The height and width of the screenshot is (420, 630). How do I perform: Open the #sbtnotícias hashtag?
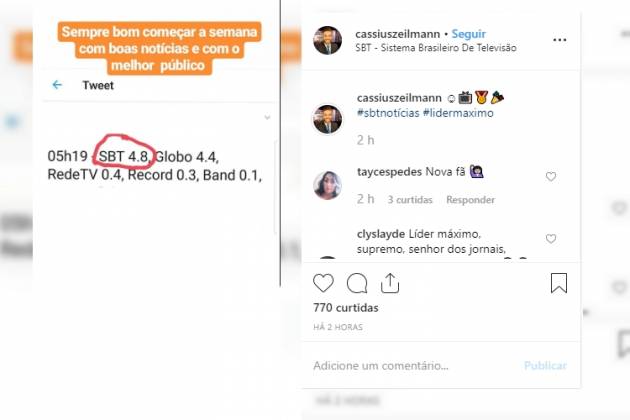pyautogui.click(x=388, y=113)
